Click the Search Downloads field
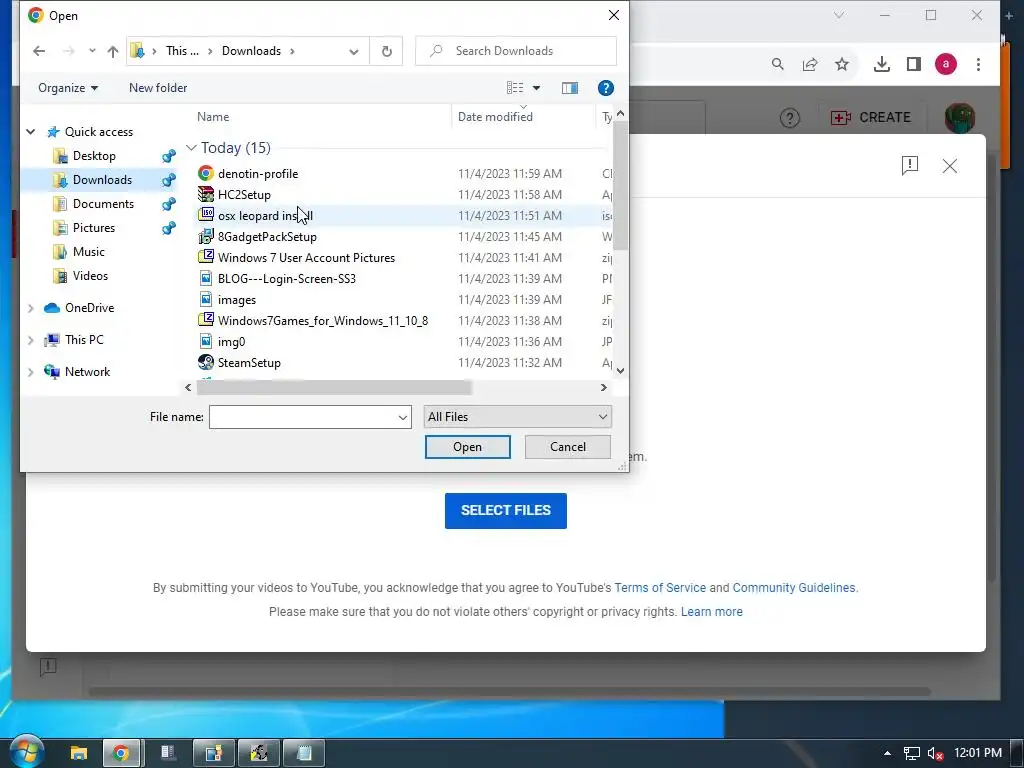 click(x=516, y=51)
